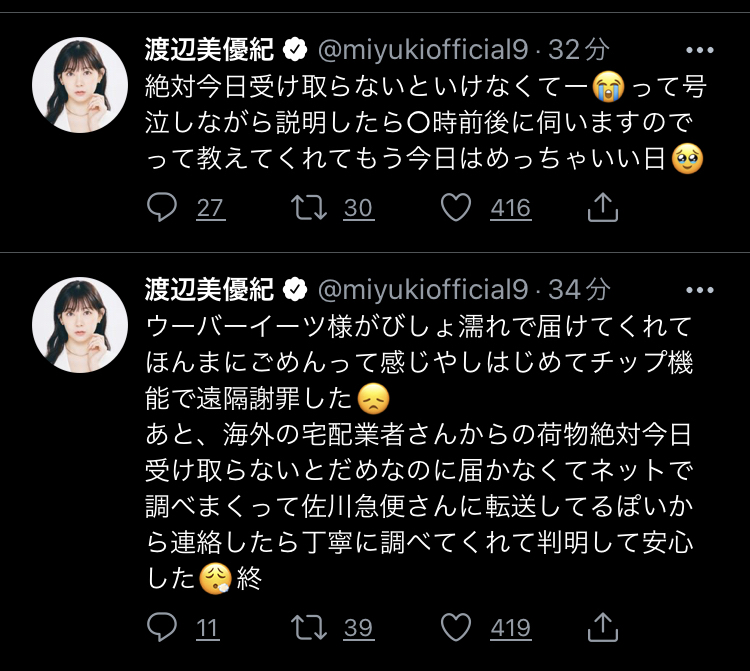Reply to the second tweet (11 replies)
This screenshot has height=671, width=750.
tap(163, 627)
